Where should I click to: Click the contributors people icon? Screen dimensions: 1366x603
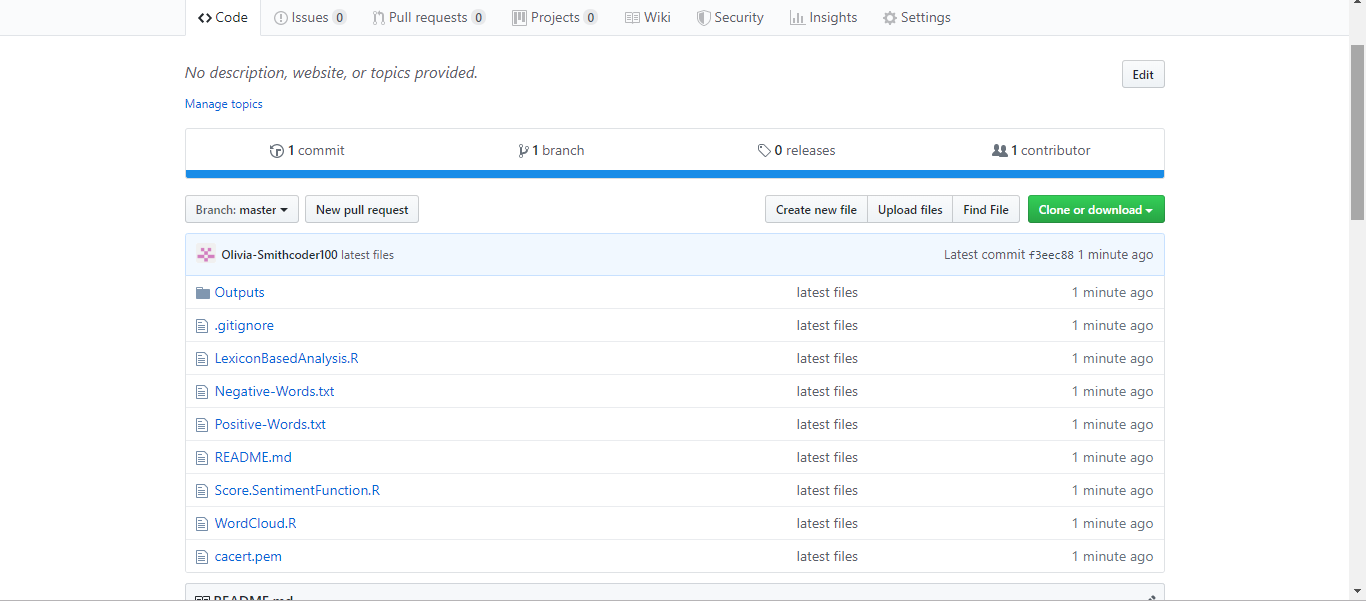pos(999,151)
